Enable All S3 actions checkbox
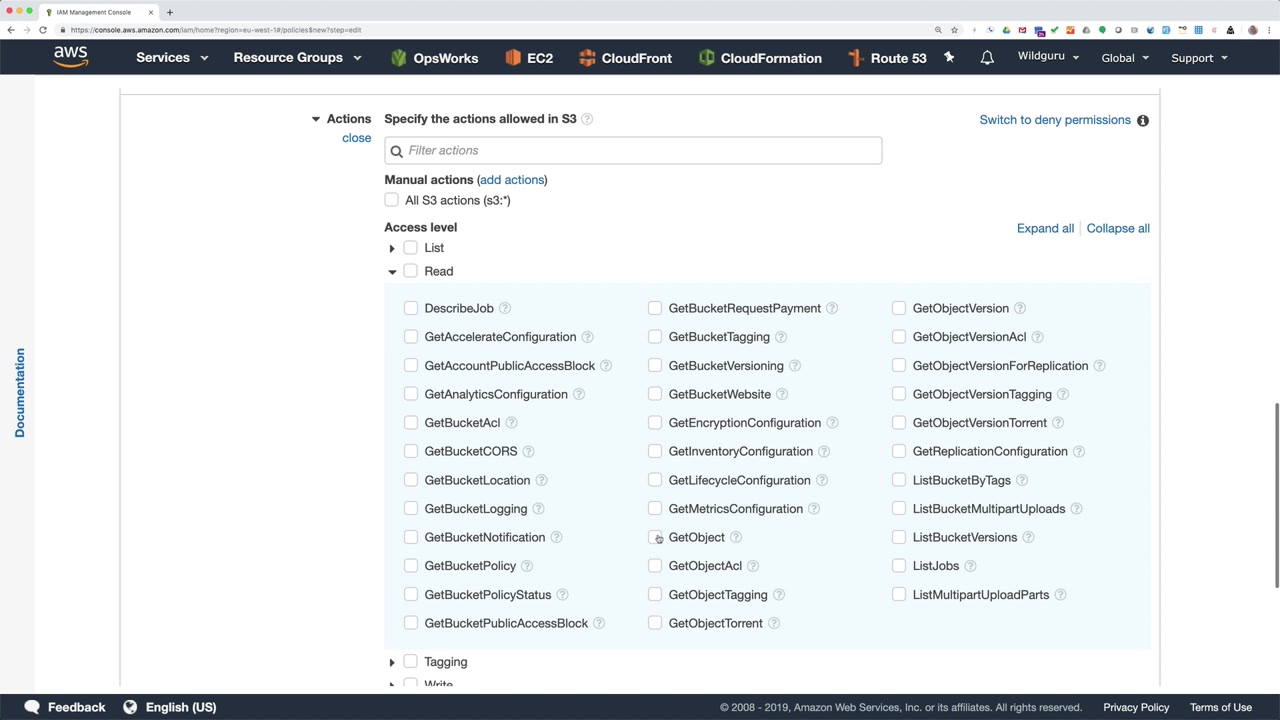 392,200
